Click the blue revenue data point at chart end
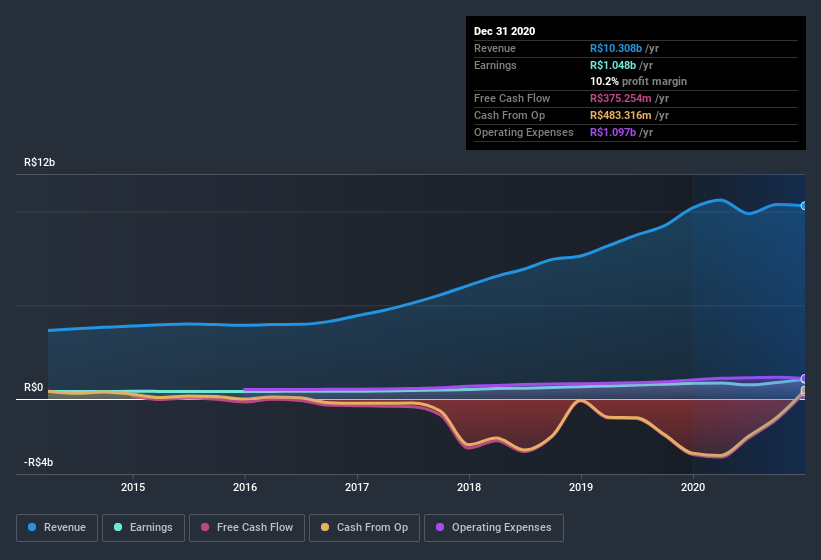The height and width of the screenshot is (560, 821). (x=803, y=206)
